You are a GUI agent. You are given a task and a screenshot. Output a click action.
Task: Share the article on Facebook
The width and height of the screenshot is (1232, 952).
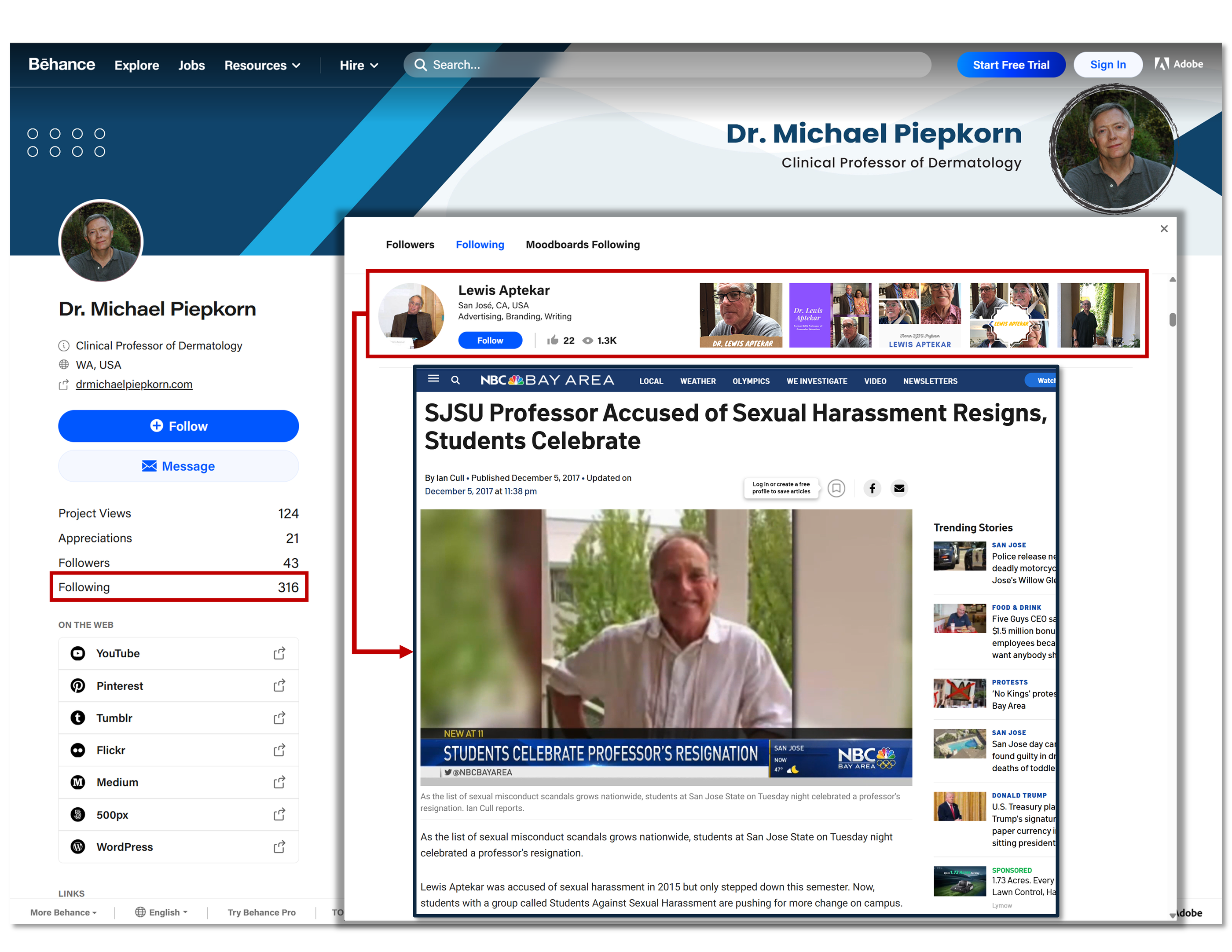coord(872,488)
